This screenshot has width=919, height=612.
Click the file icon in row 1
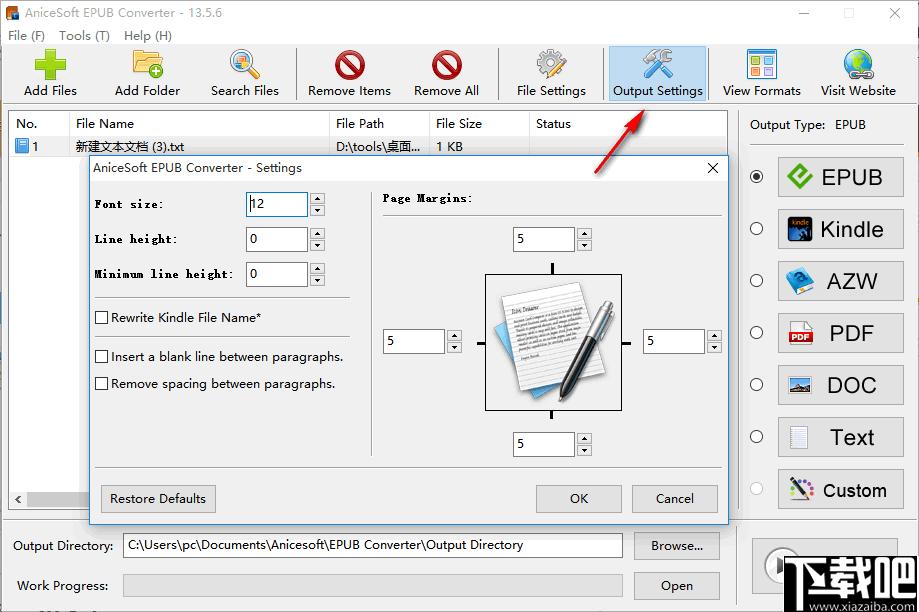22,146
